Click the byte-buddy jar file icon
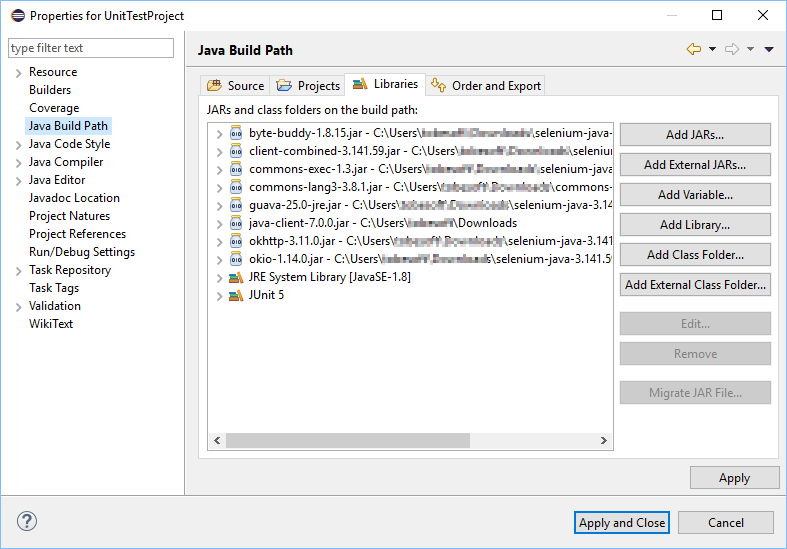The height and width of the screenshot is (549, 787). click(x=236, y=133)
